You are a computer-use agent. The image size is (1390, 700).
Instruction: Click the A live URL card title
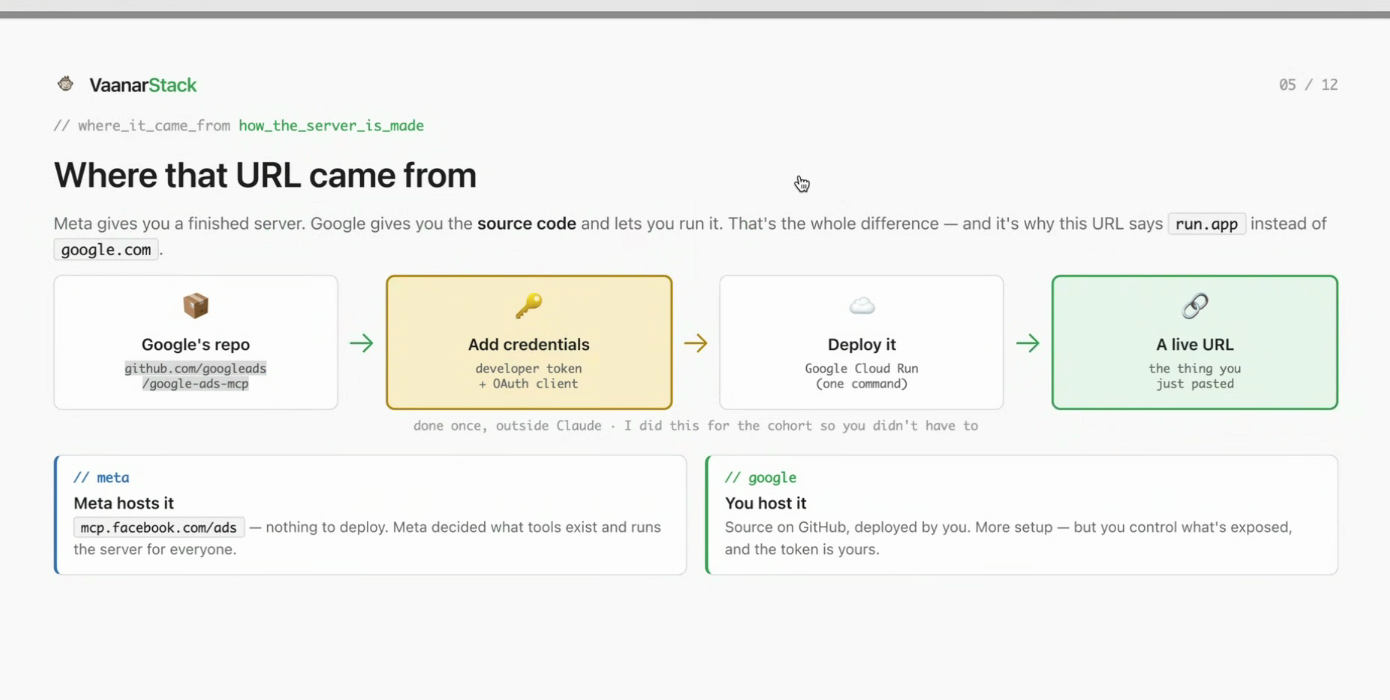[1195, 344]
